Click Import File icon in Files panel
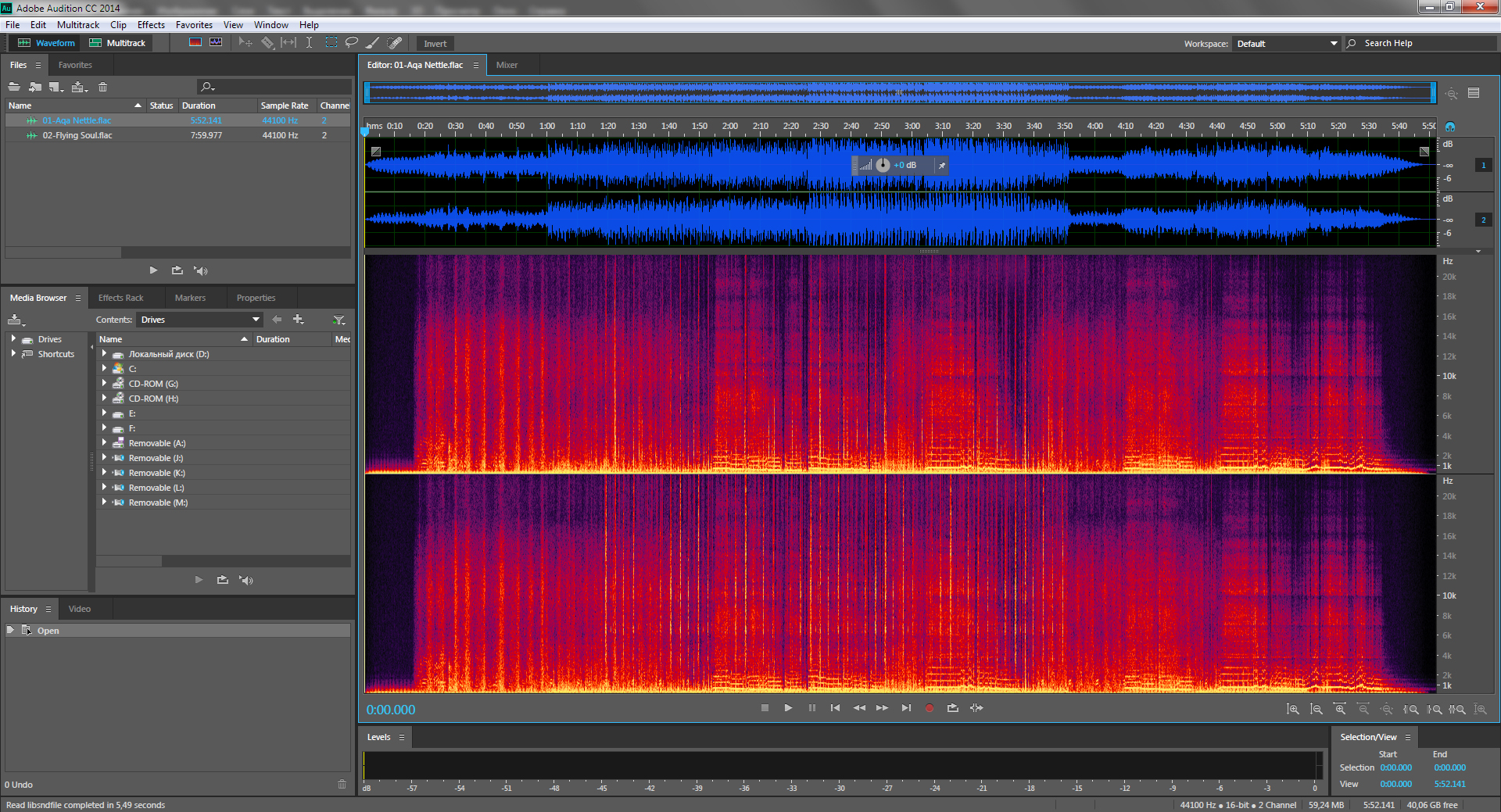This screenshot has height=812, width=1501. (x=35, y=87)
